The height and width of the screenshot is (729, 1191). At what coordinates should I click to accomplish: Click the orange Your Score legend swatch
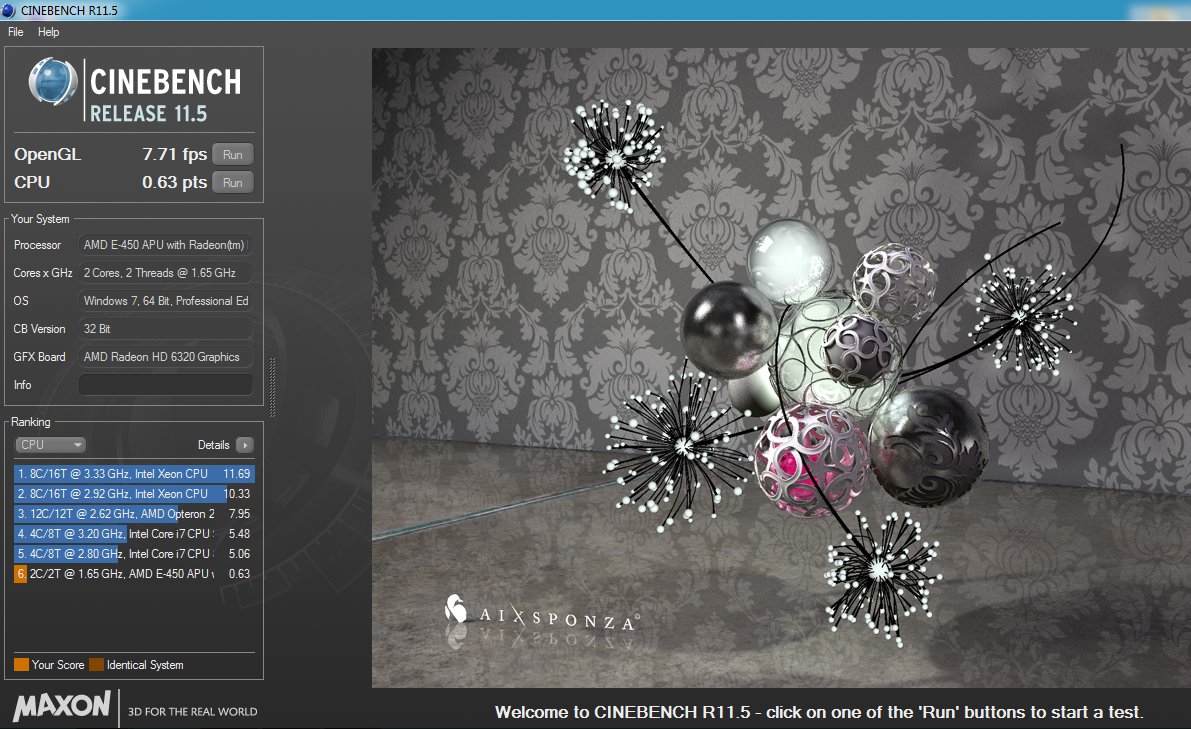click(21, 664)
